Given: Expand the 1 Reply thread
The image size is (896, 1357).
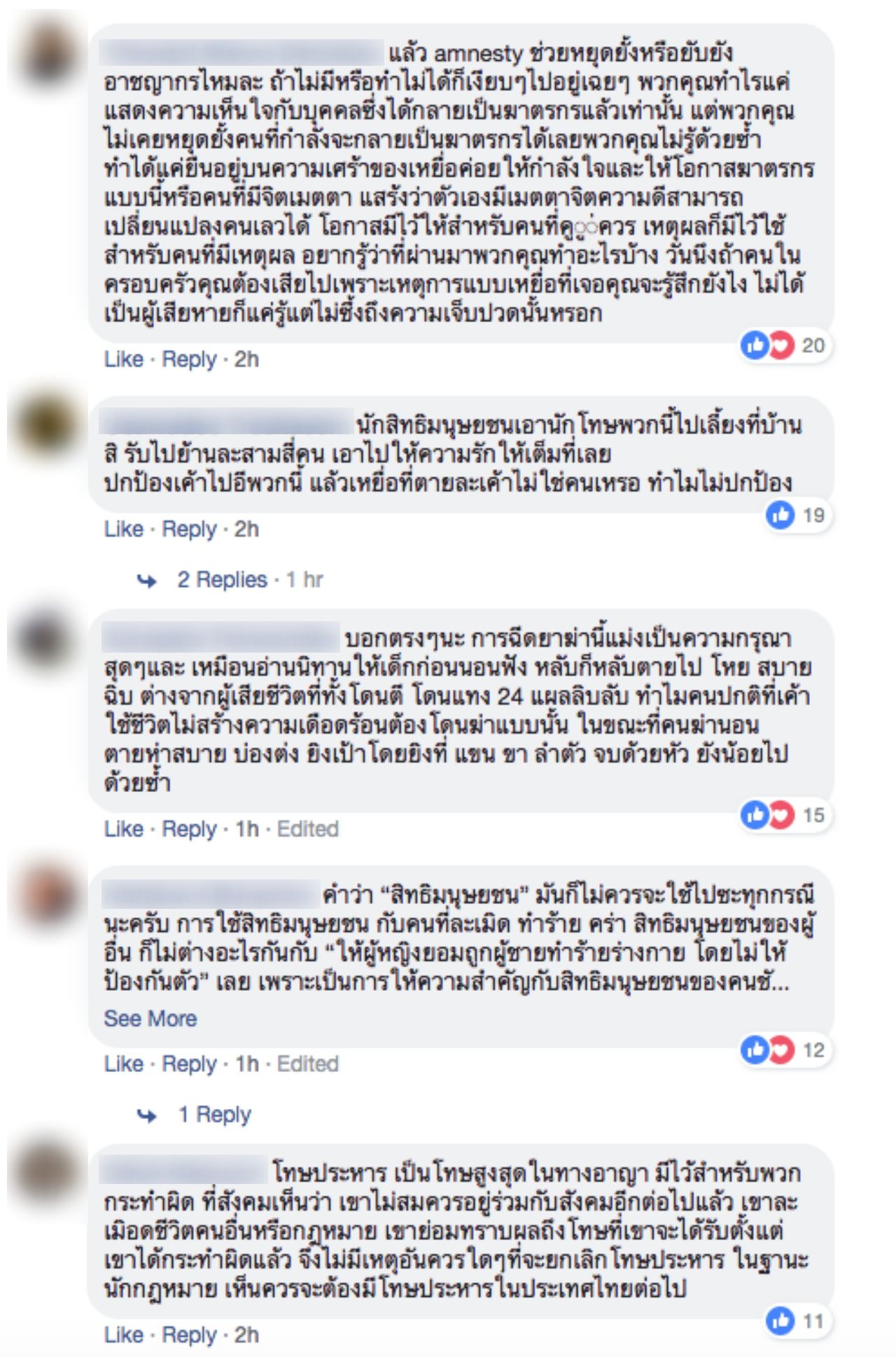Looking at the screenshot, I should [x=214, y=1115].
